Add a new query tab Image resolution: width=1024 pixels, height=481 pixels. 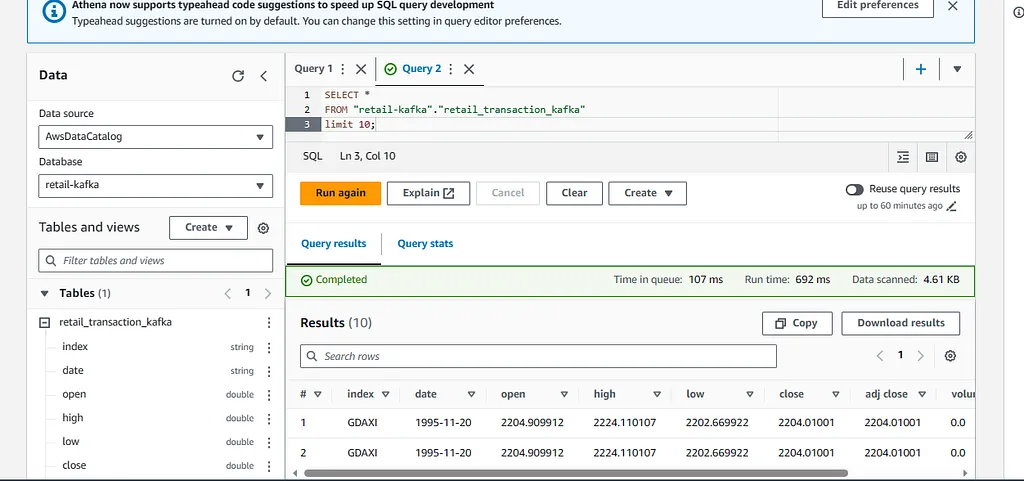click(x=921, y=69)
